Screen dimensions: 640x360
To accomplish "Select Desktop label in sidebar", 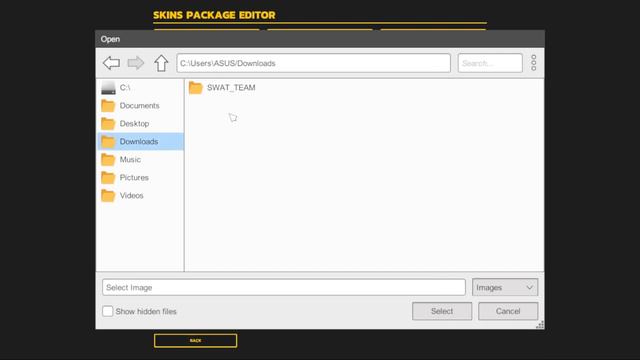I will click(134, 124).
